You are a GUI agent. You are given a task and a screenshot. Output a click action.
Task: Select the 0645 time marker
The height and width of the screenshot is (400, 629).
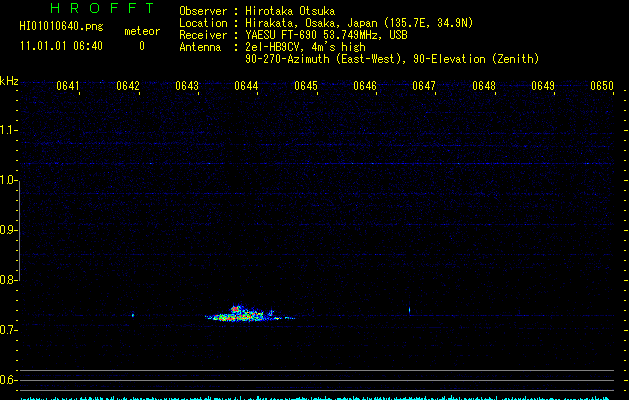click(306, 86)
